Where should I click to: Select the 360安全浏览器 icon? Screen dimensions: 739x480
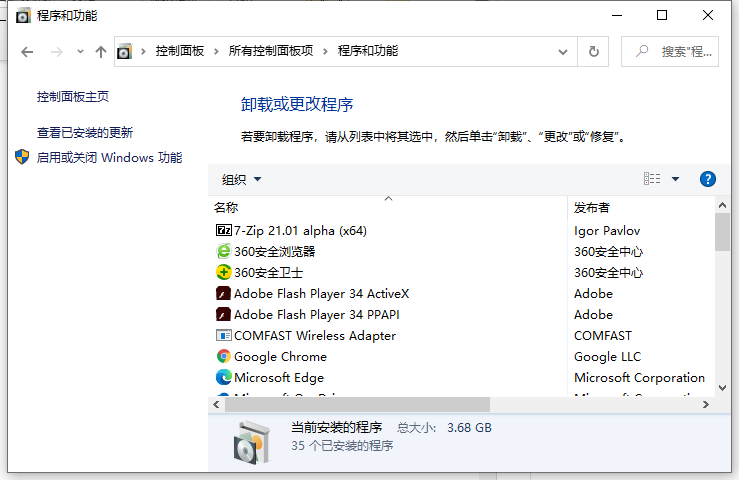pos(223,251)
